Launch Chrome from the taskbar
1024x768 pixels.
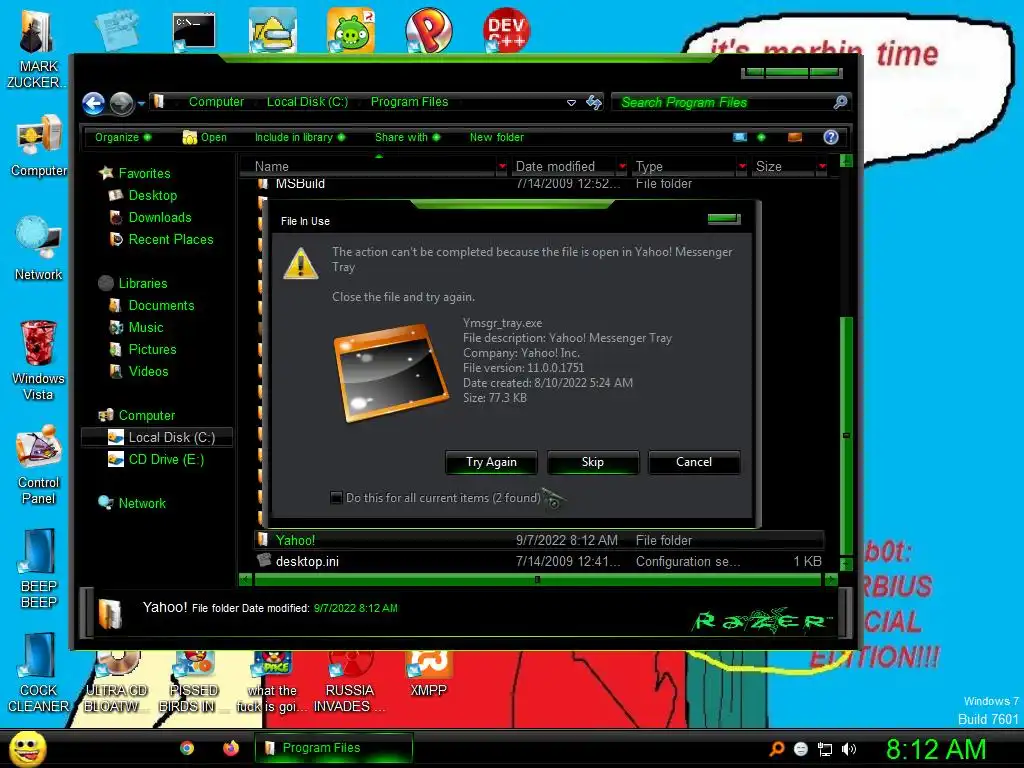click(187, 748)
